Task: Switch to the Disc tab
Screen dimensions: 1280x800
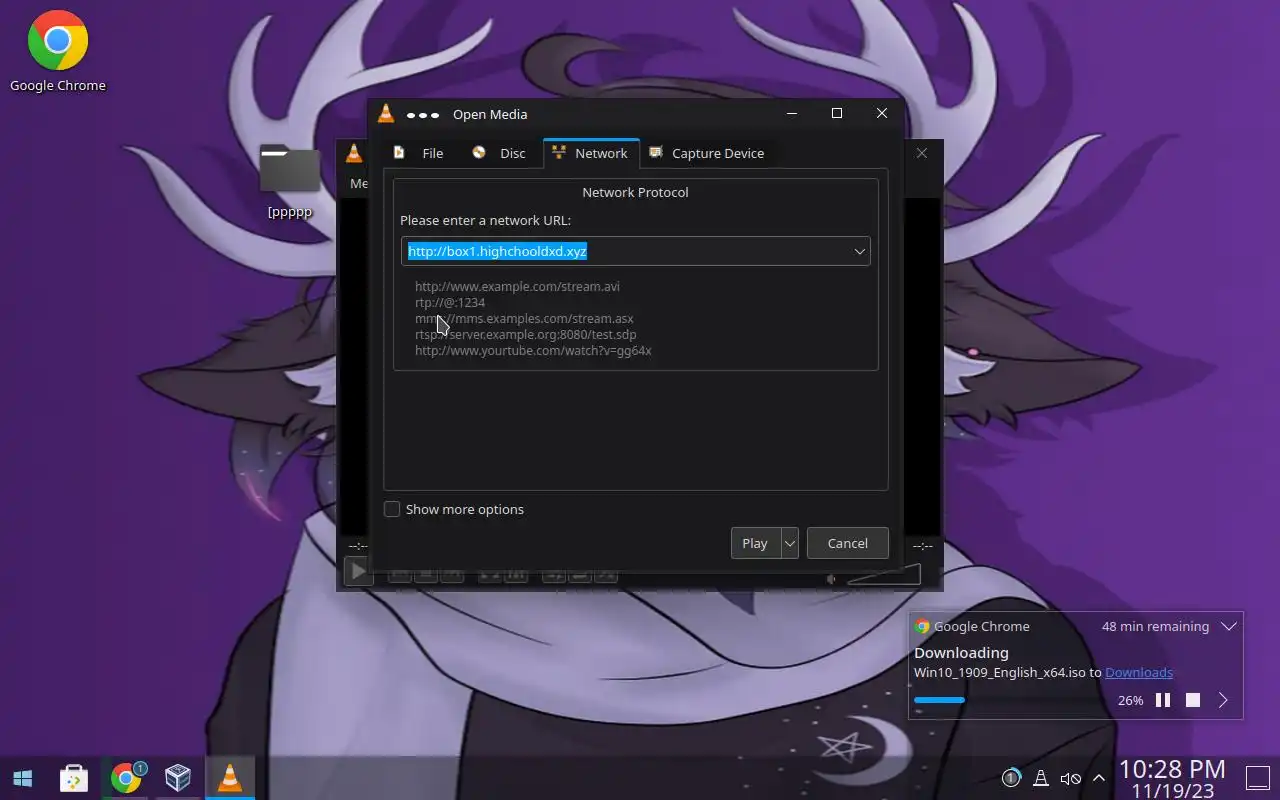Action: [x=499, y=153]
